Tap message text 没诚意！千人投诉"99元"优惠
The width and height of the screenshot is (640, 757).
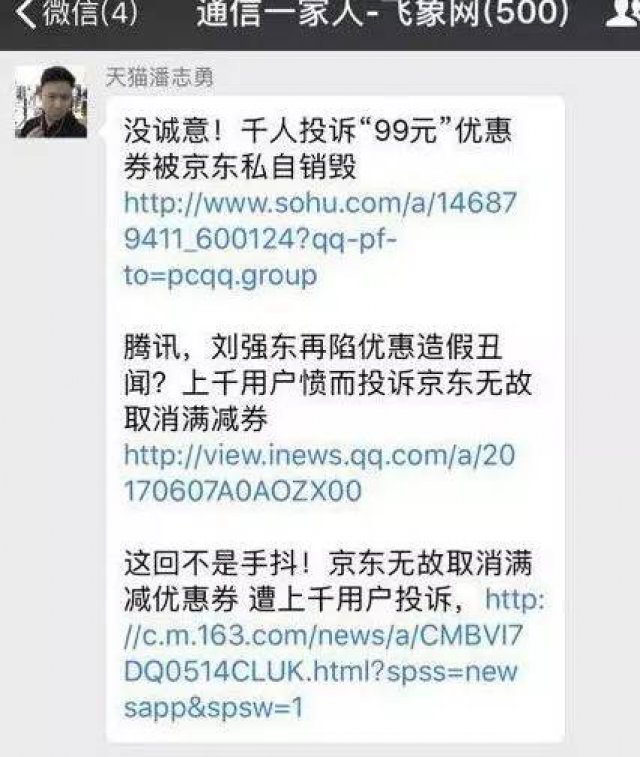click(318, 130)
